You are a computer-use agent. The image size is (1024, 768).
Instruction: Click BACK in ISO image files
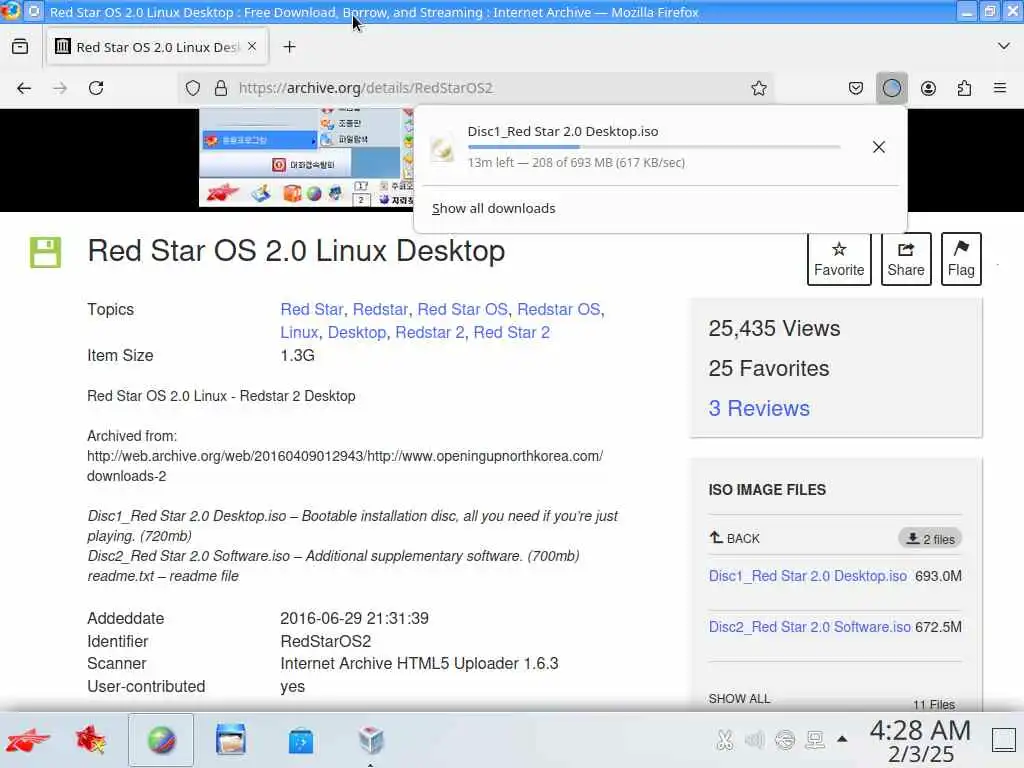pos(735,538)
